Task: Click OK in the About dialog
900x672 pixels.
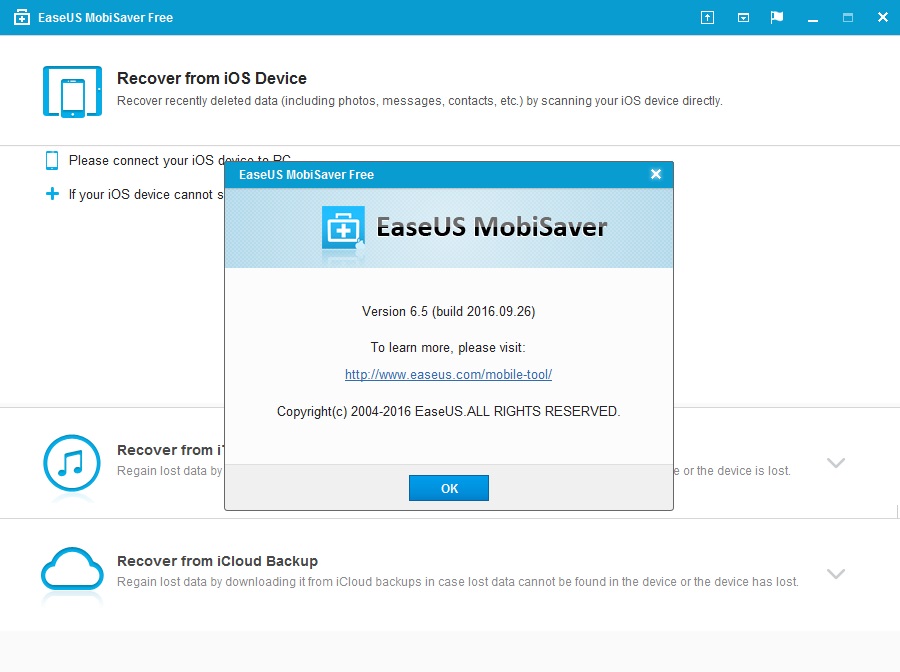Action: coord(449,488)
